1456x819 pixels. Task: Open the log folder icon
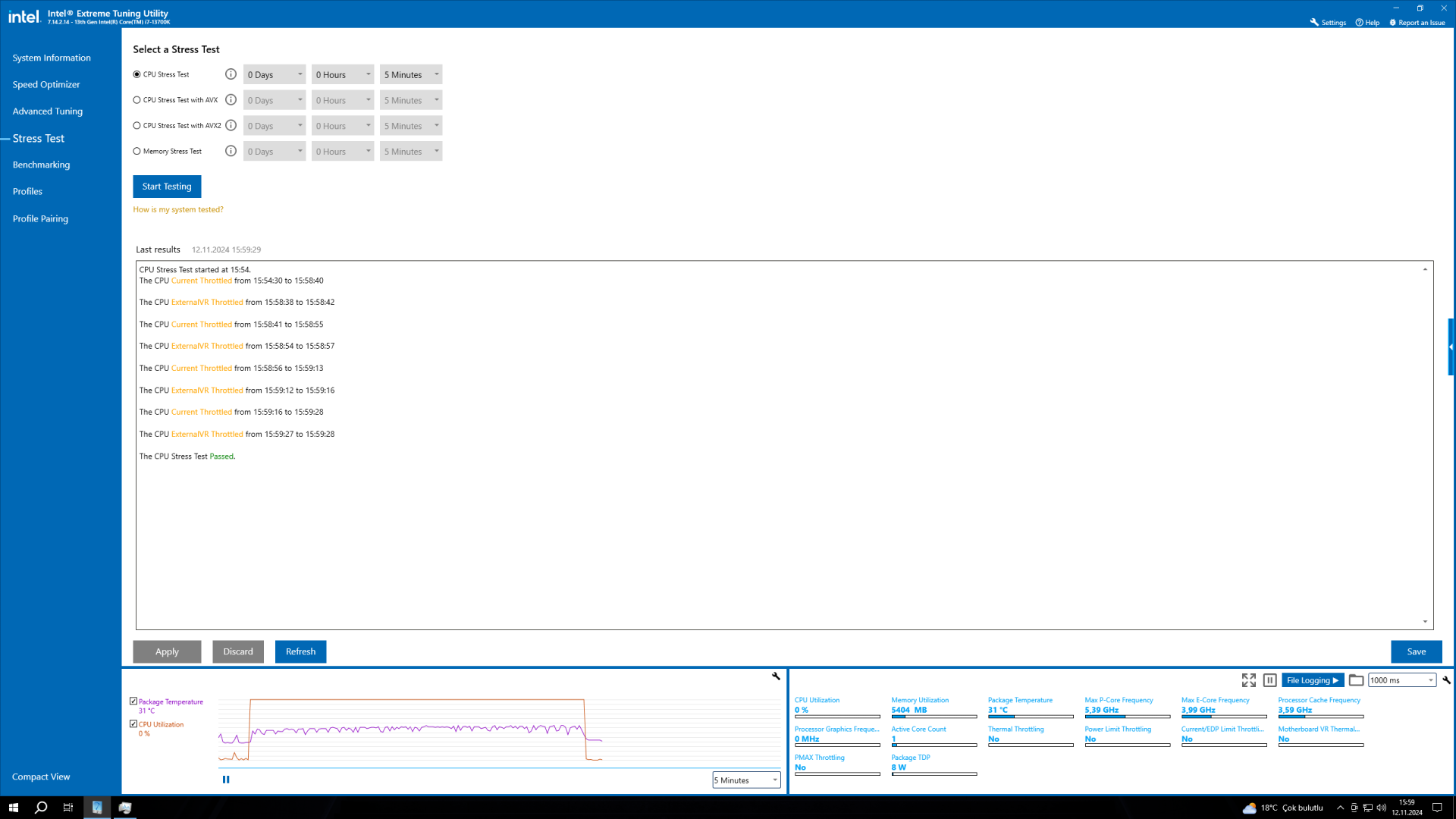1356,680
